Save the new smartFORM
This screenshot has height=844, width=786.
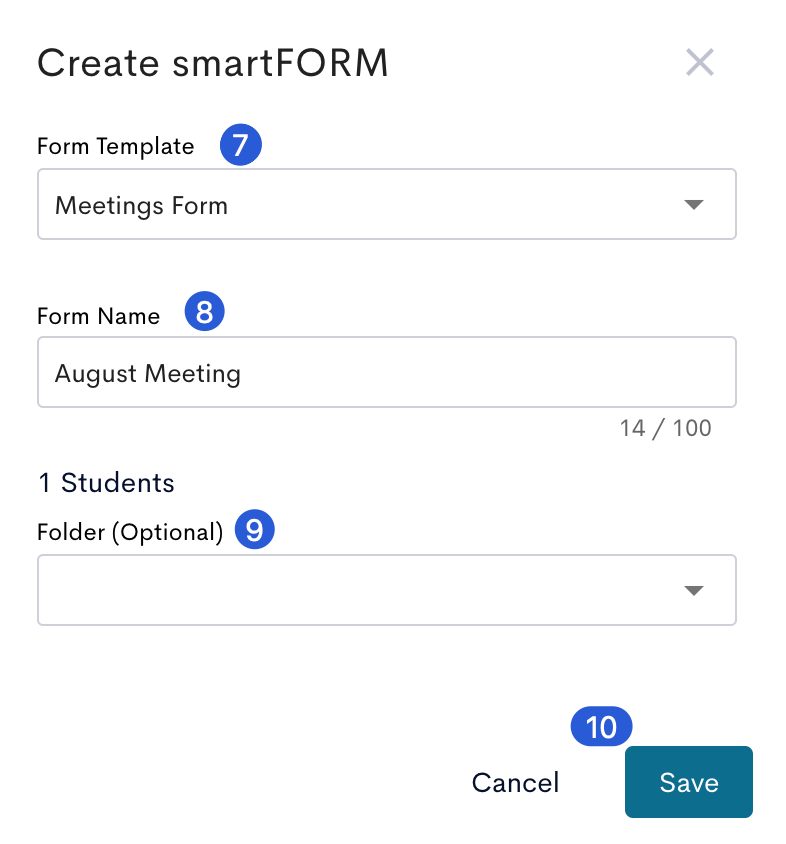(x=689, y=782)
